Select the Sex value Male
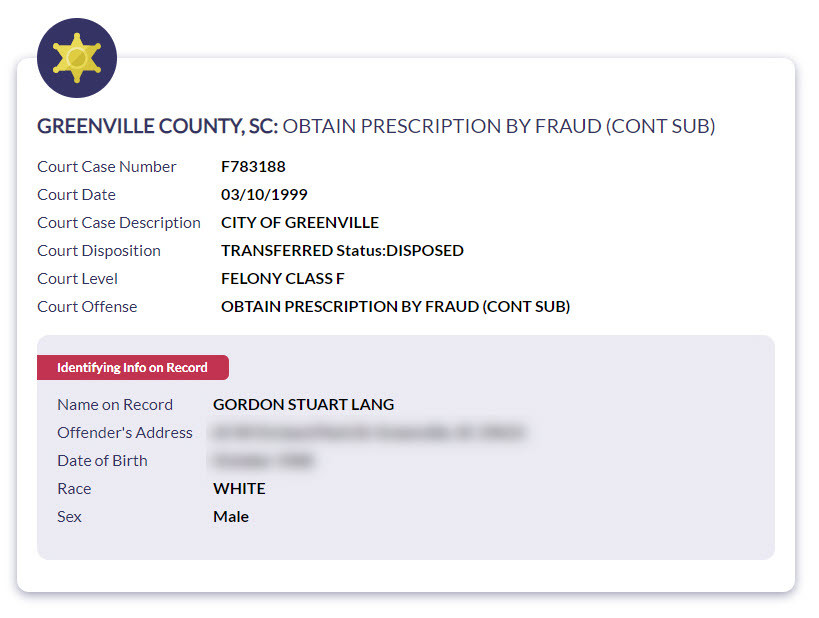The image size is (819, 618). (x=231, y=517)
